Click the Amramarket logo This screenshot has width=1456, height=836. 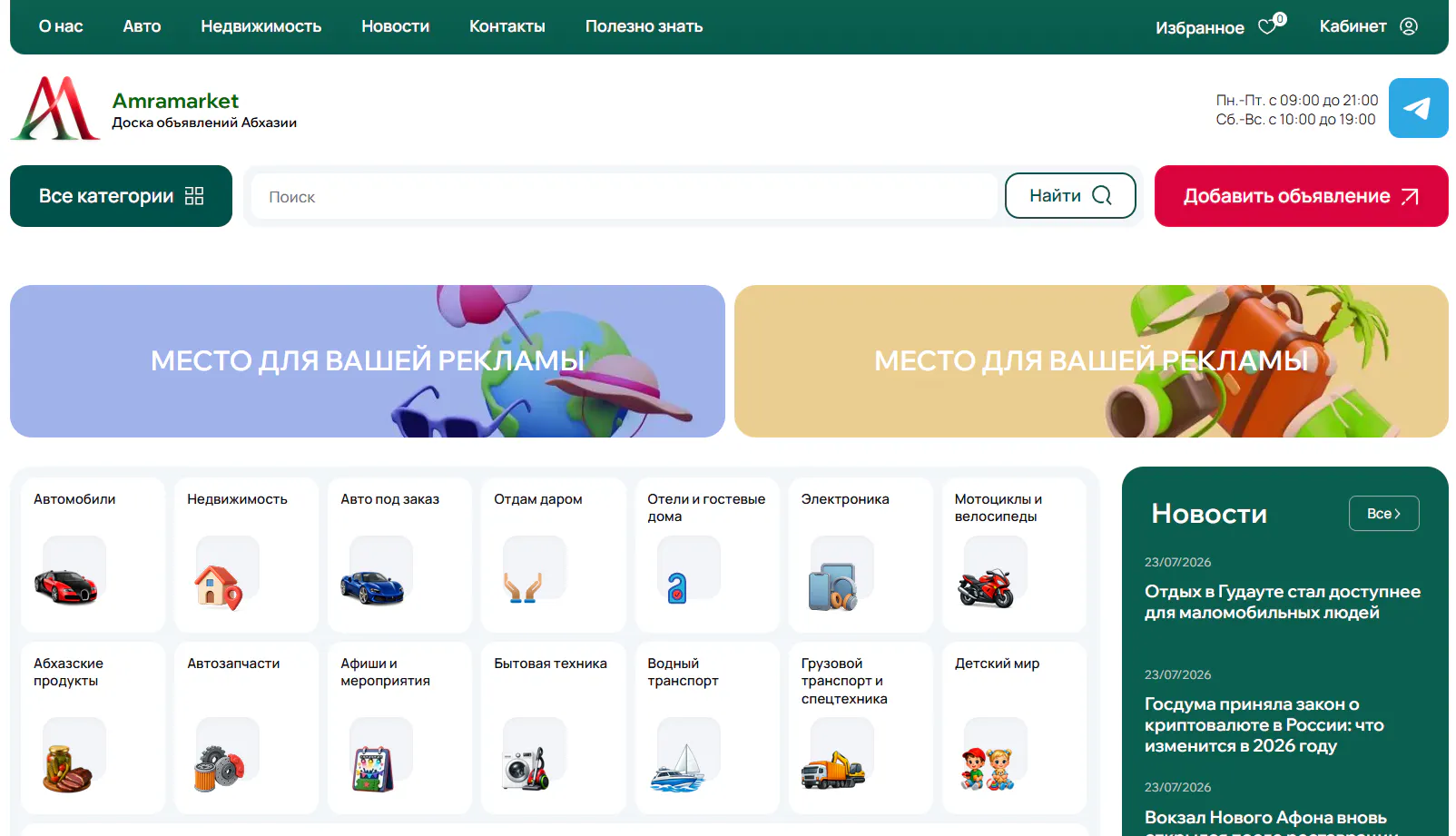click(x=55, y=108)
